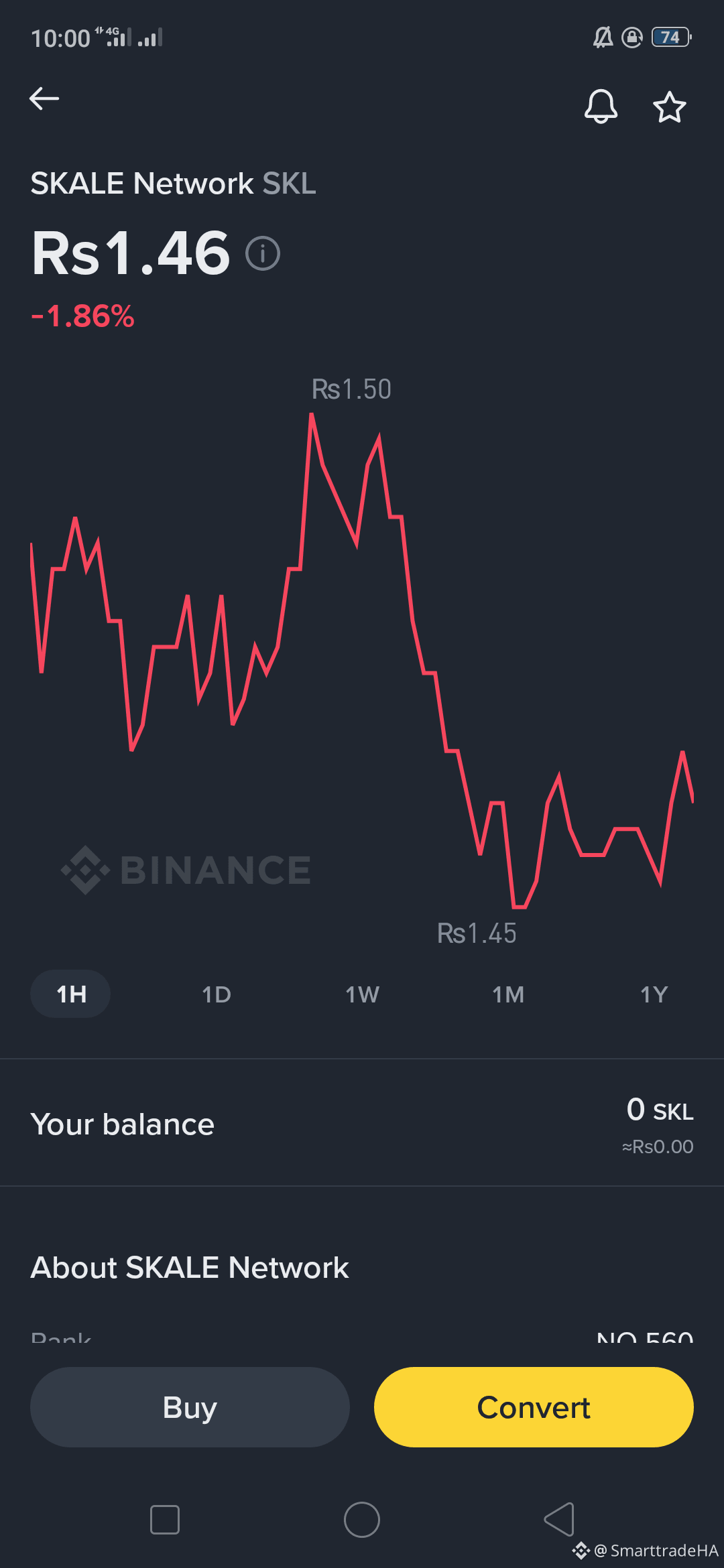This screenshot has height=1568, width=724.
Task: Tap the Binance watermark logo
Action: [186, 870]
